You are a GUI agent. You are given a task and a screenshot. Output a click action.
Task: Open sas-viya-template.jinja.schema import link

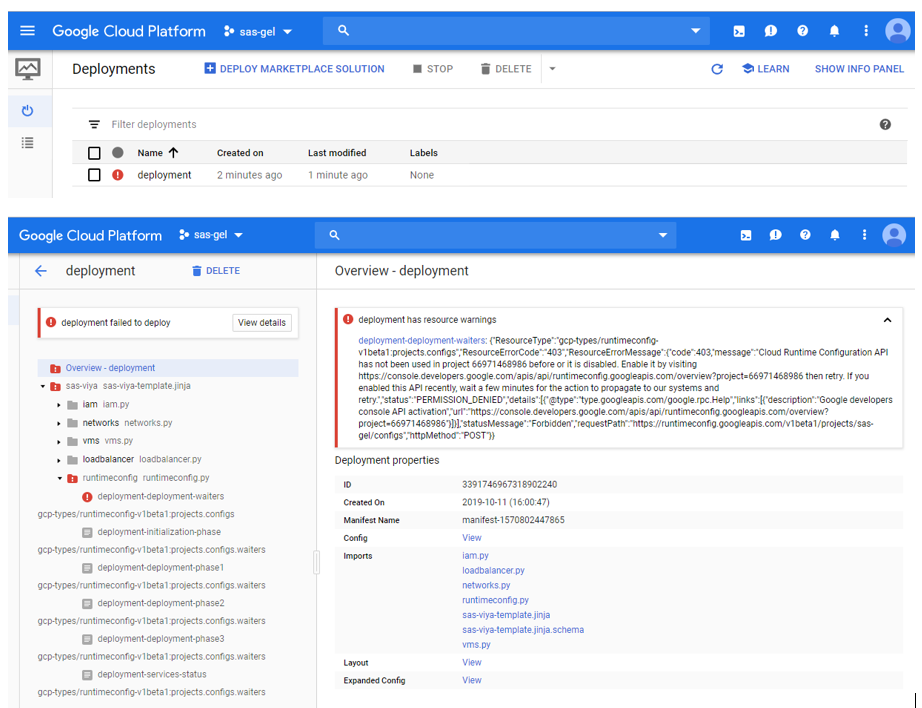pyautogui.click(x=522, y=630)
